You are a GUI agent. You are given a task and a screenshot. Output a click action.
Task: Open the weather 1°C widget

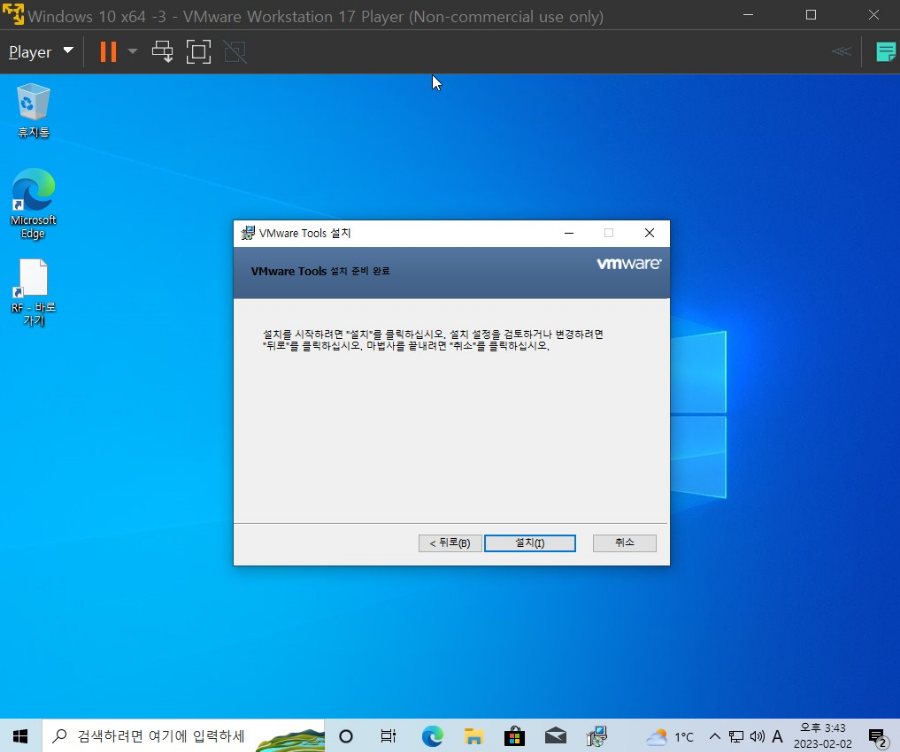click(x=670, y=737)
